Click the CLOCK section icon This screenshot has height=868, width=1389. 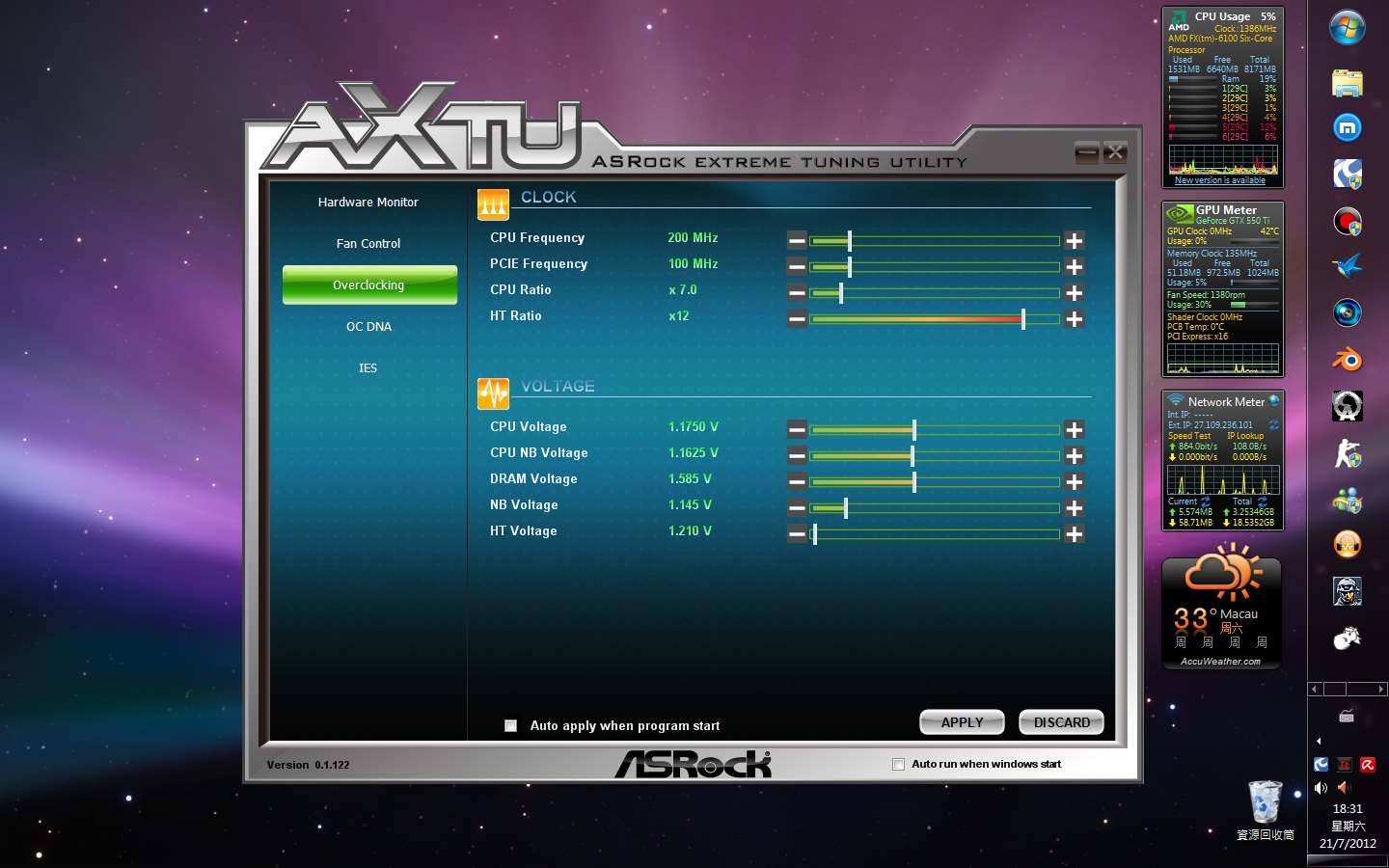point(493,204)
